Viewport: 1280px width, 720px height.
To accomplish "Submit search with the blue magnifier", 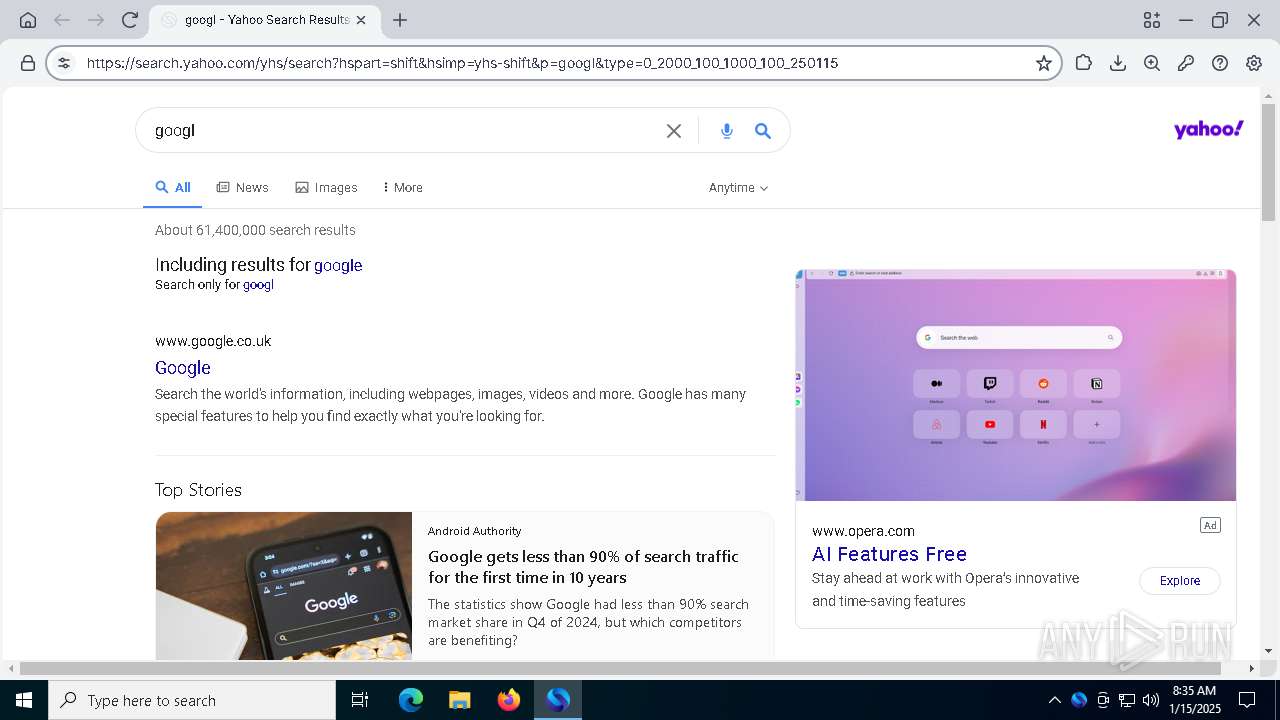I will click(763, 131).
